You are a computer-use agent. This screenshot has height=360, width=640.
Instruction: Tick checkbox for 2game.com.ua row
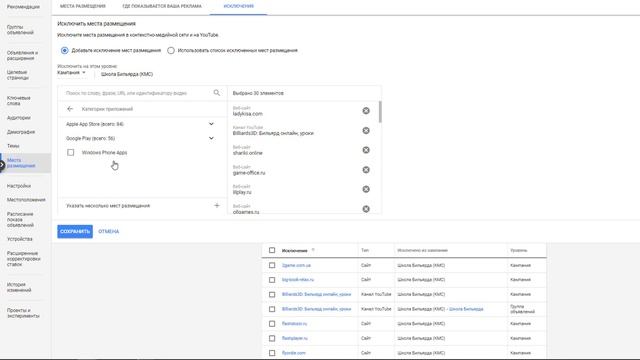click(x=272, y=265)
